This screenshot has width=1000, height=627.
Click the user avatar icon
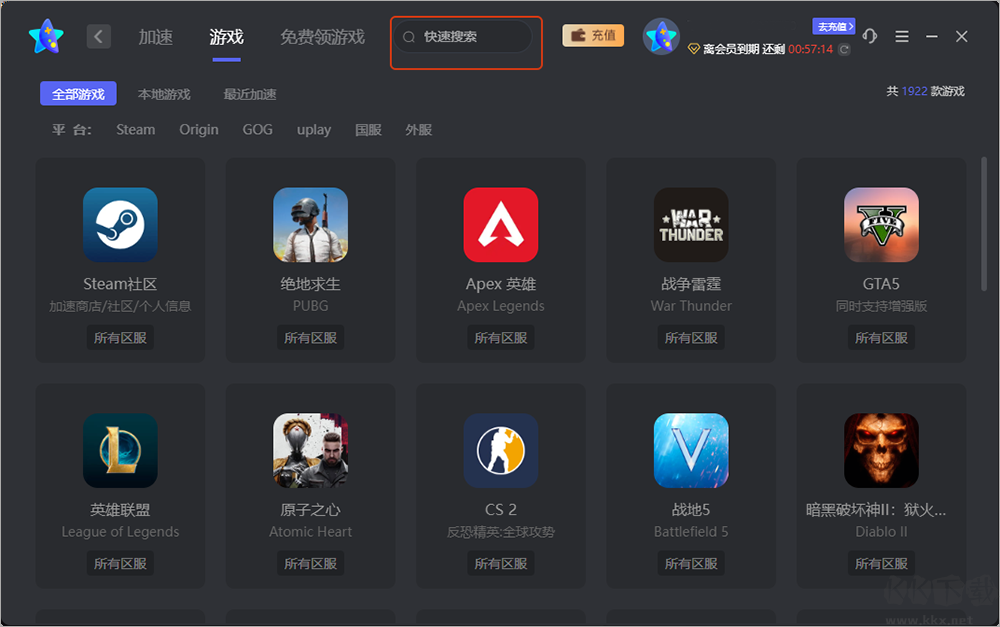661,36
